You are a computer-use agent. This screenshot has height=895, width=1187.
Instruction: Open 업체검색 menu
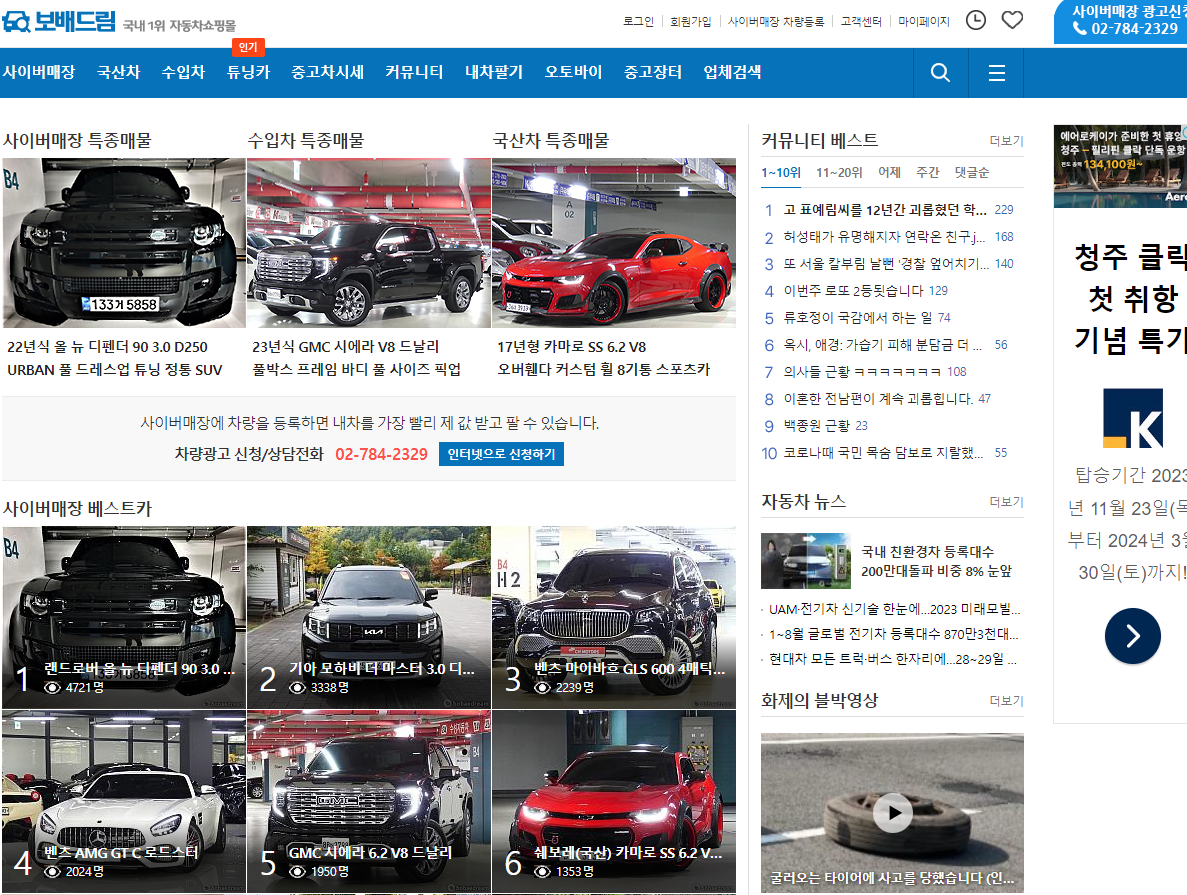click(732, 72)
